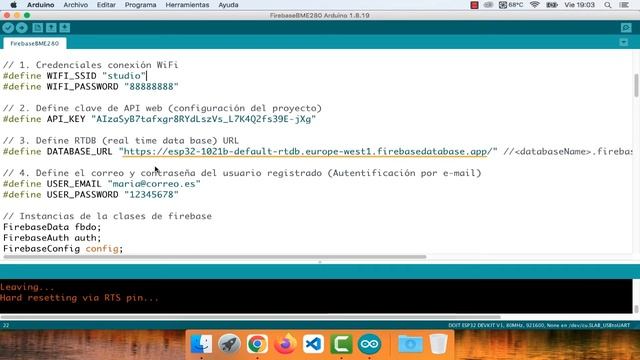Click the "// 3. Define RTDB" comment line
Image resolution: width=640 pixels, height=360 pixels.
(x=121, y=140)
